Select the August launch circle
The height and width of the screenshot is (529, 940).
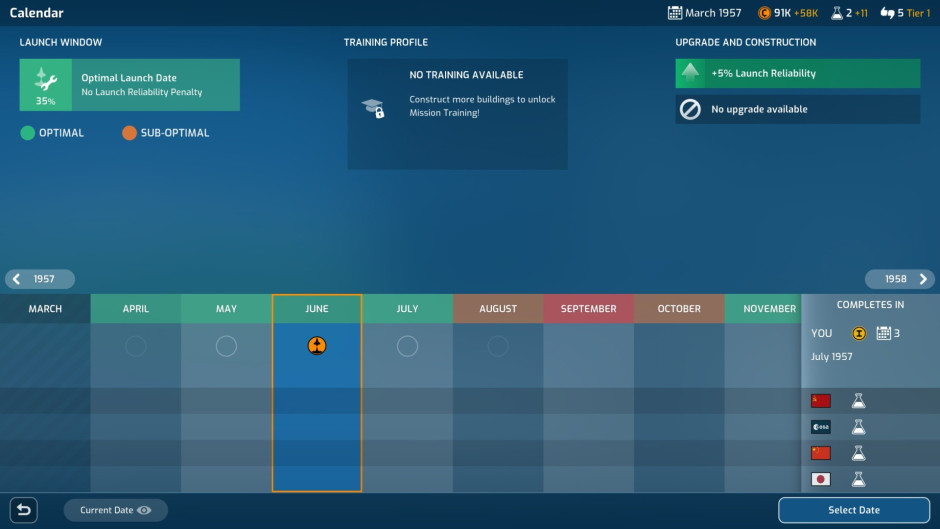coord(498,346)
